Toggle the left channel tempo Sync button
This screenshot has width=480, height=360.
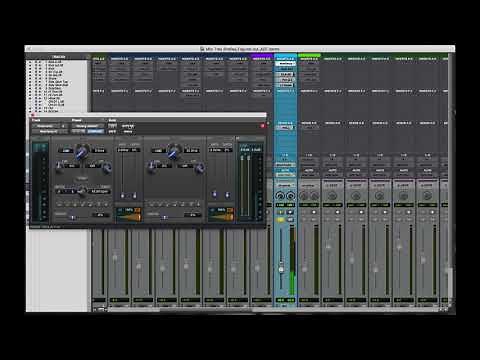[81, 178]
